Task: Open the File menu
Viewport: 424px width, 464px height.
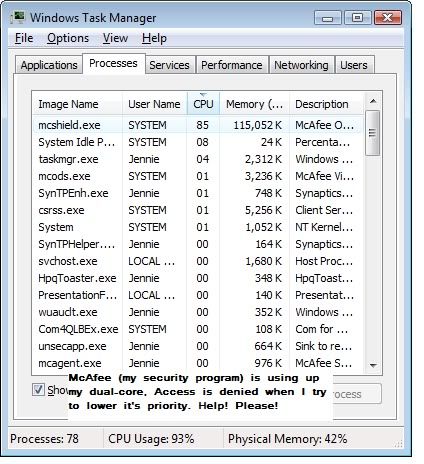Action: [x=24, y=38]
